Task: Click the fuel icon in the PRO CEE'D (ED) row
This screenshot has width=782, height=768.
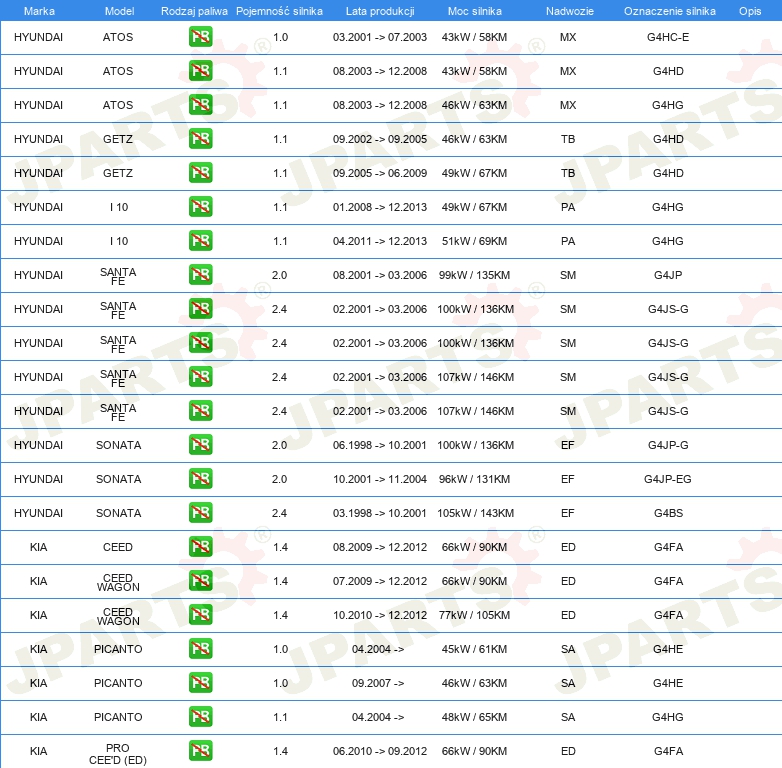Action: [200, 751]
